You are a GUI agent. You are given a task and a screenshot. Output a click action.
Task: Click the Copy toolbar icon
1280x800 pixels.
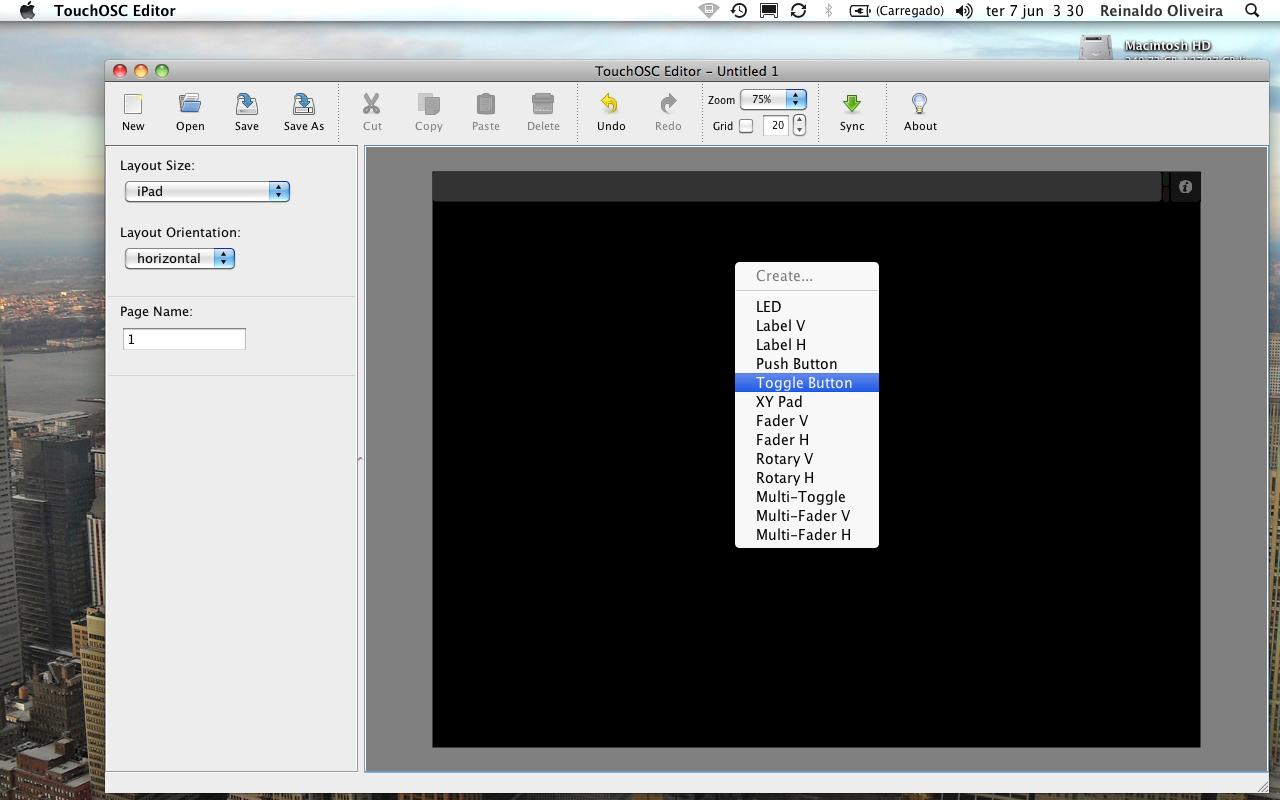click(429, 104)
